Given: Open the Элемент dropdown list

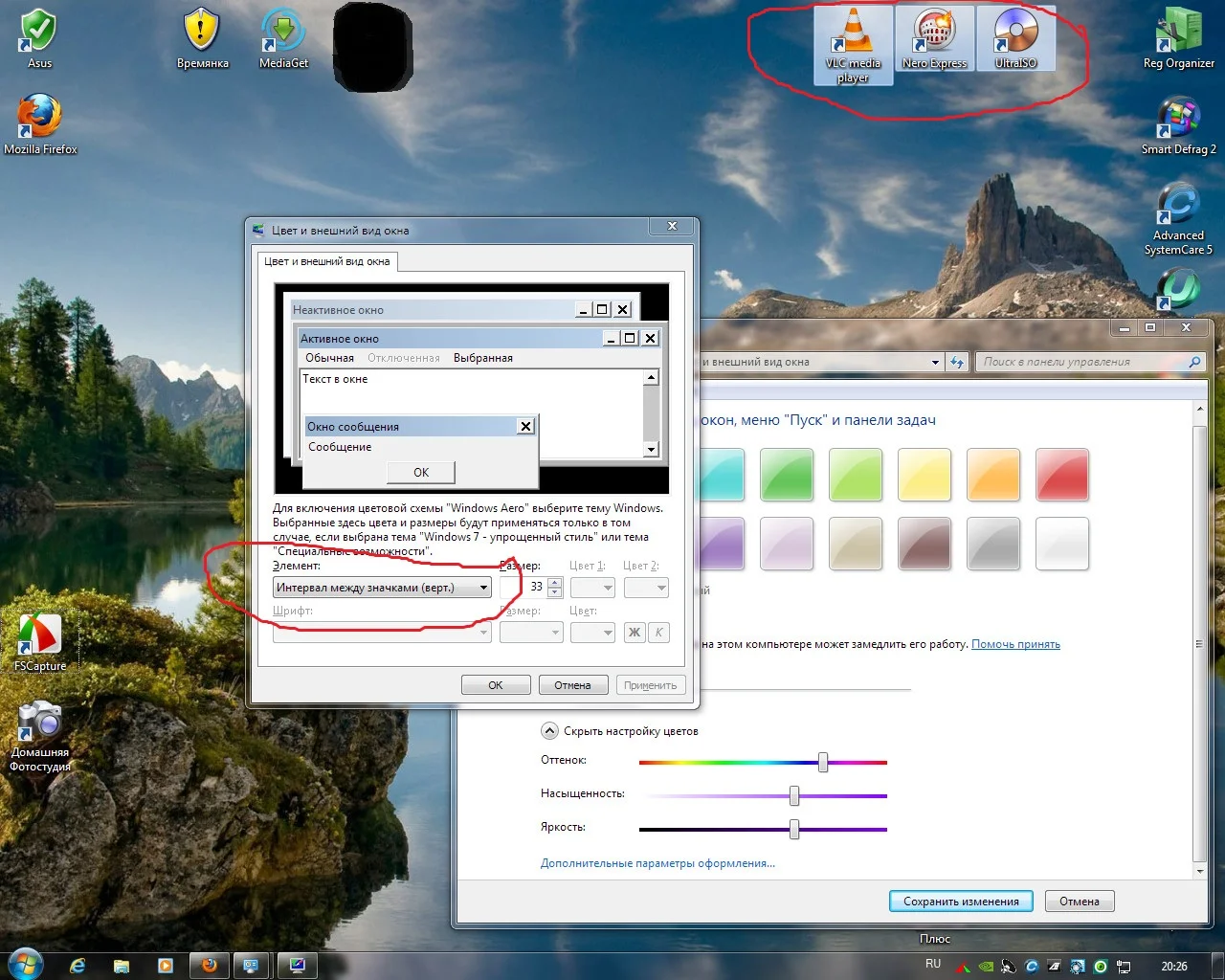Looking at the screenshot, I should coord(382,588).
